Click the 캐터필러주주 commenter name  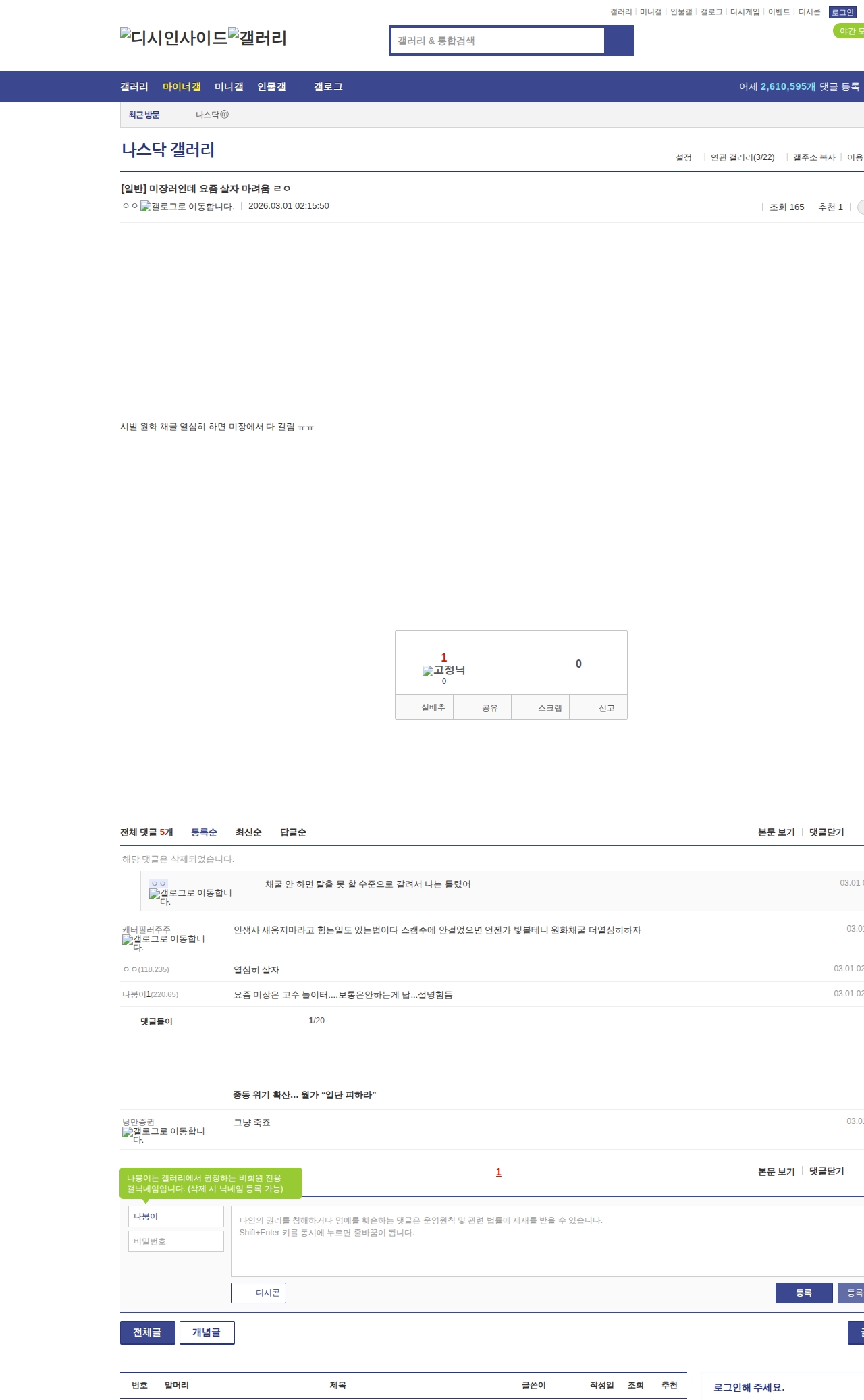tap(146, 930)
